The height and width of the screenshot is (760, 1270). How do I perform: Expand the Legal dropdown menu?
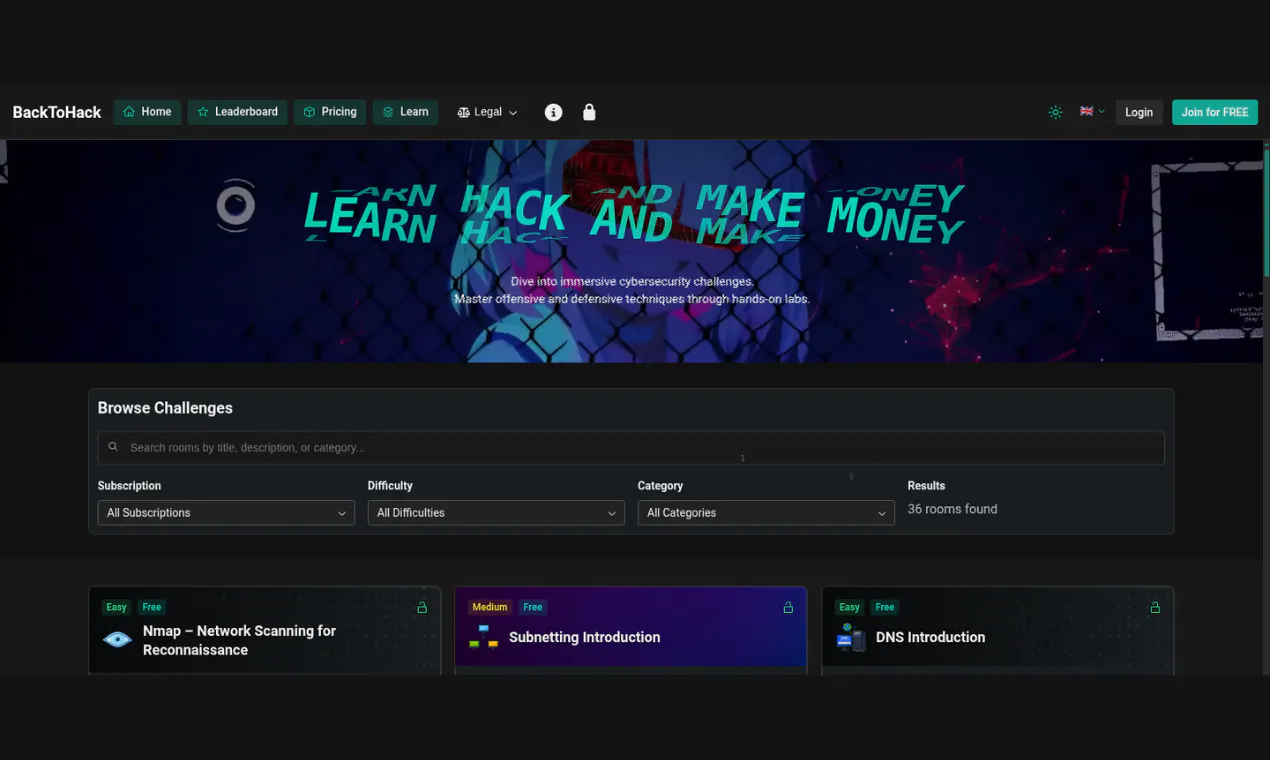[x=487, y=112]
